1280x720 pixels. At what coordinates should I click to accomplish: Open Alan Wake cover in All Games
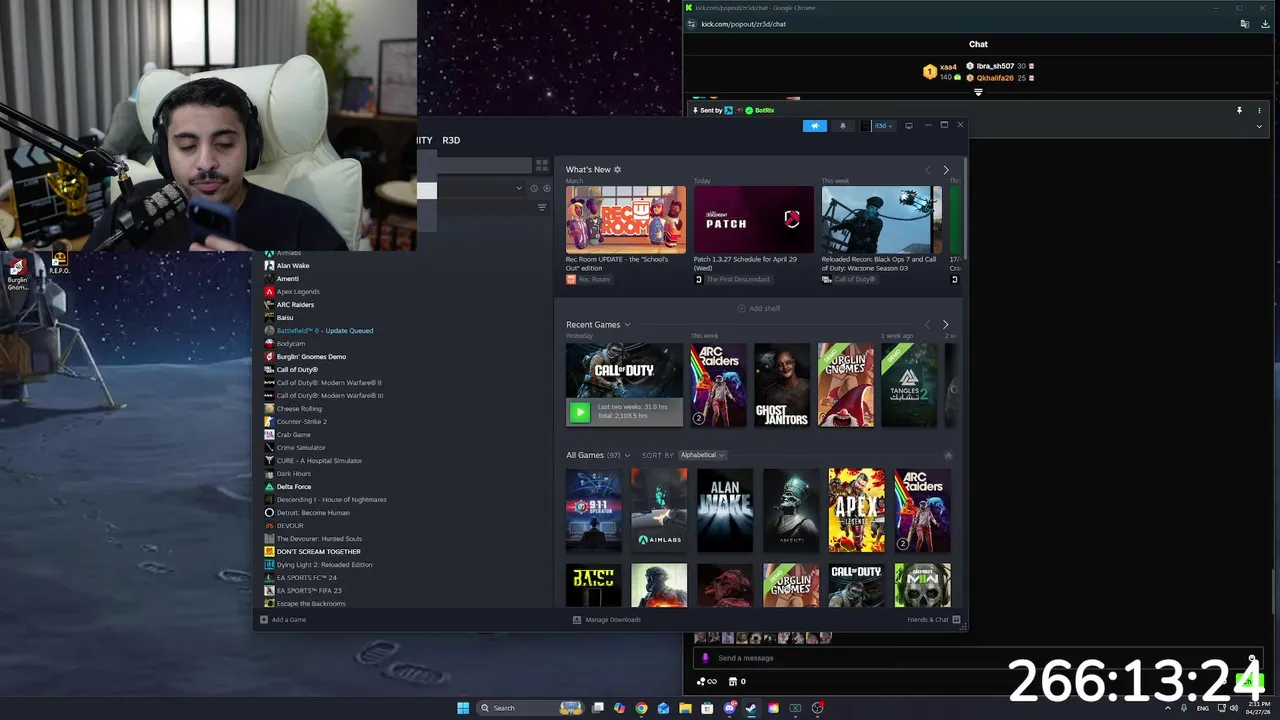pos(725,510)
